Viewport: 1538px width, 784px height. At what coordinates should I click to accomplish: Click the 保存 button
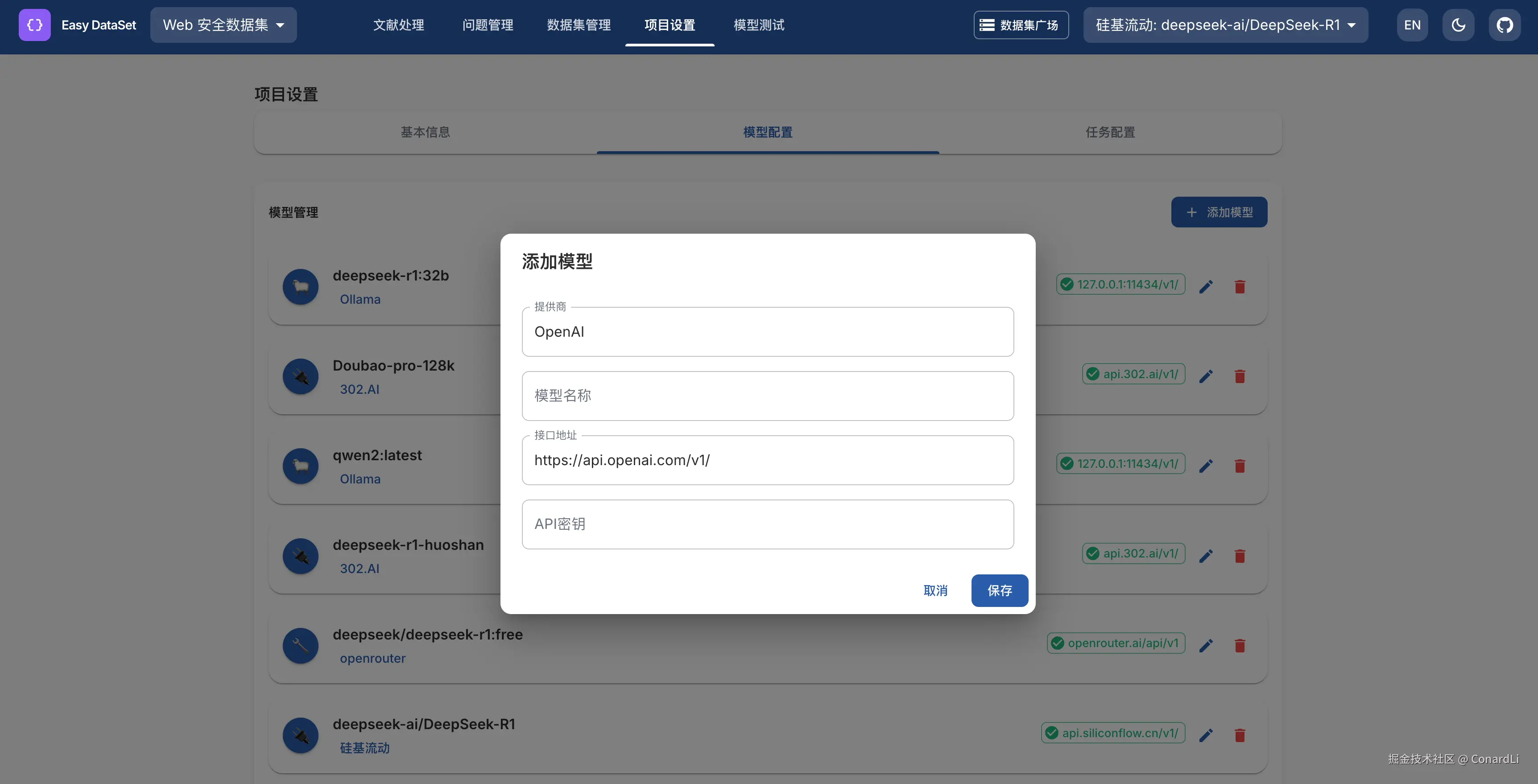(999, 590)
